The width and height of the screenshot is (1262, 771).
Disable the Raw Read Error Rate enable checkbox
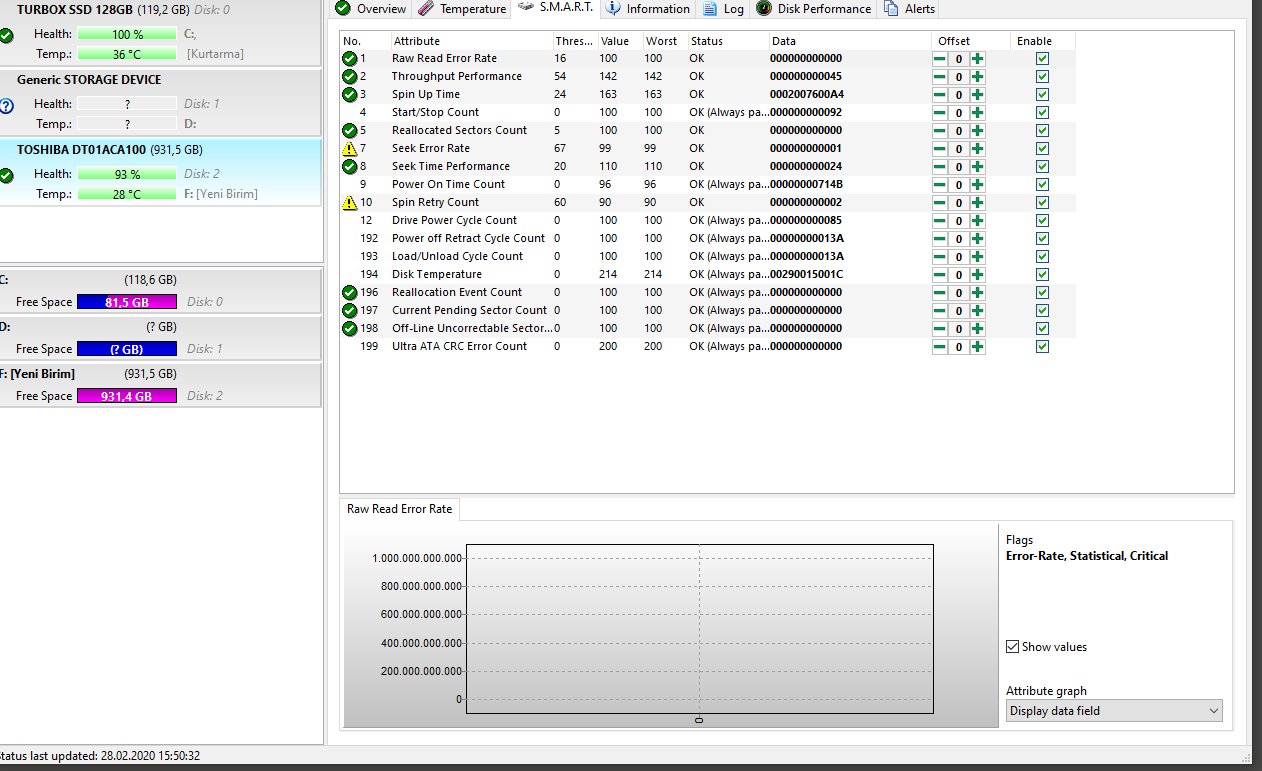click(1043, 58)
